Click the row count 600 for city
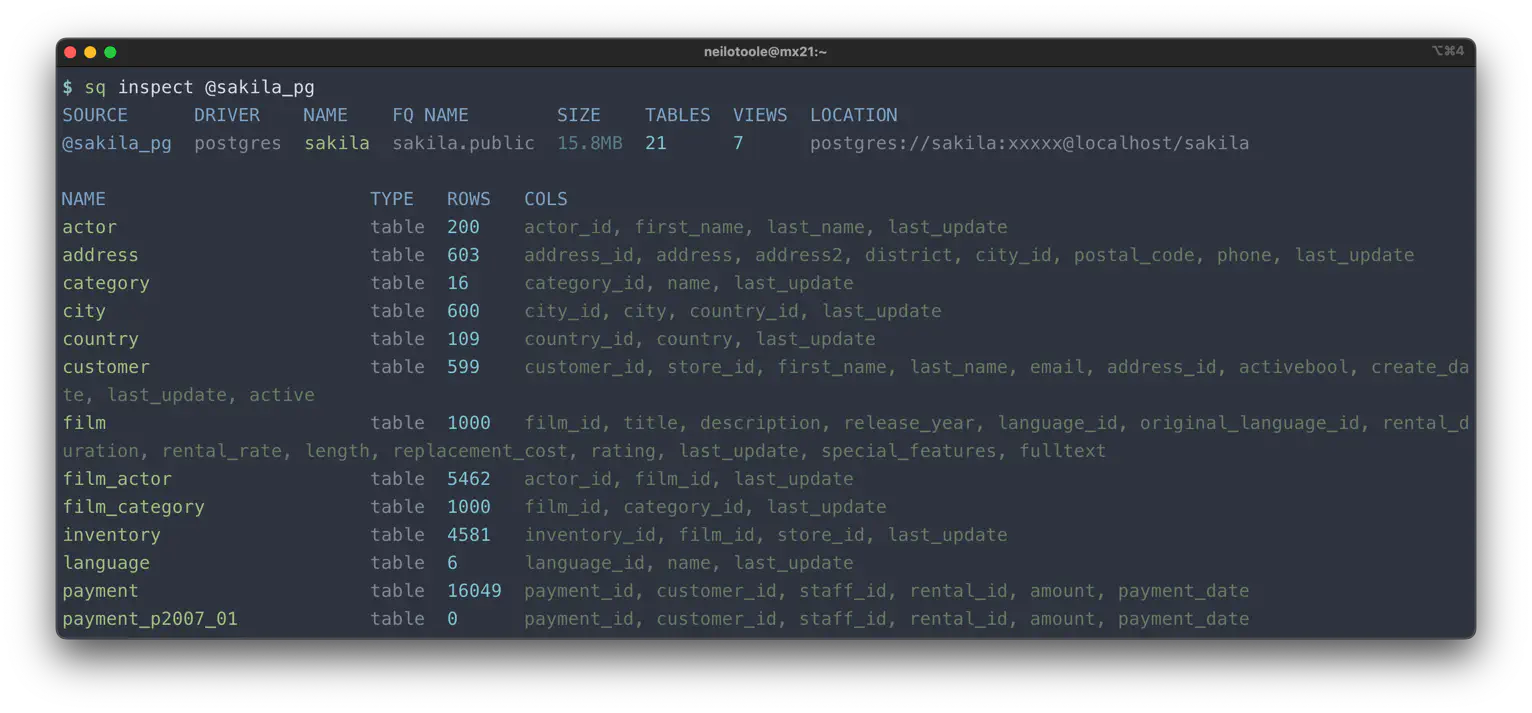The image size is (1532, 713). point(464,311)
